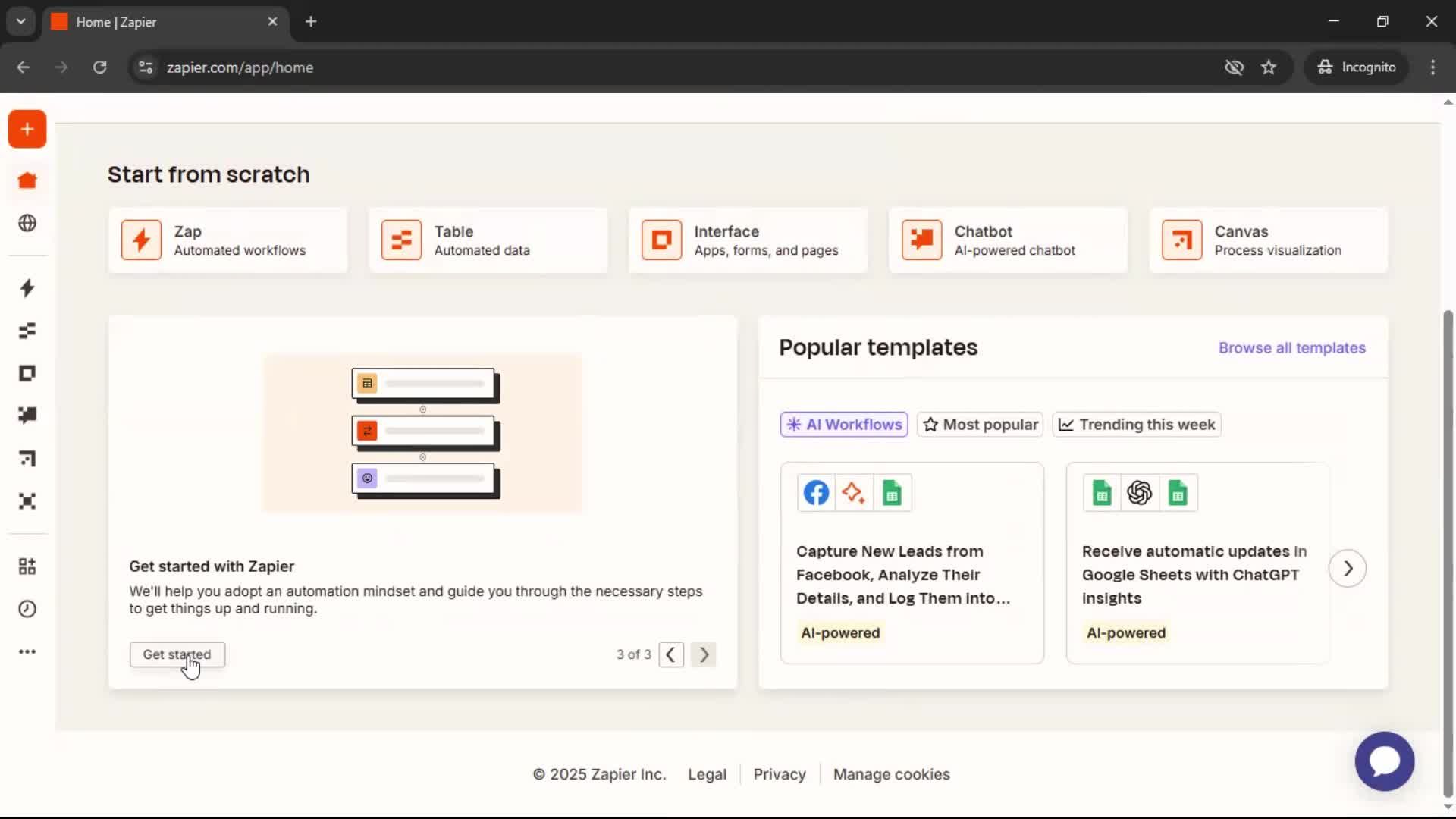The image size is (1456, 819).
Task: Go to the next onboarding slide
Action: (704, 654)
